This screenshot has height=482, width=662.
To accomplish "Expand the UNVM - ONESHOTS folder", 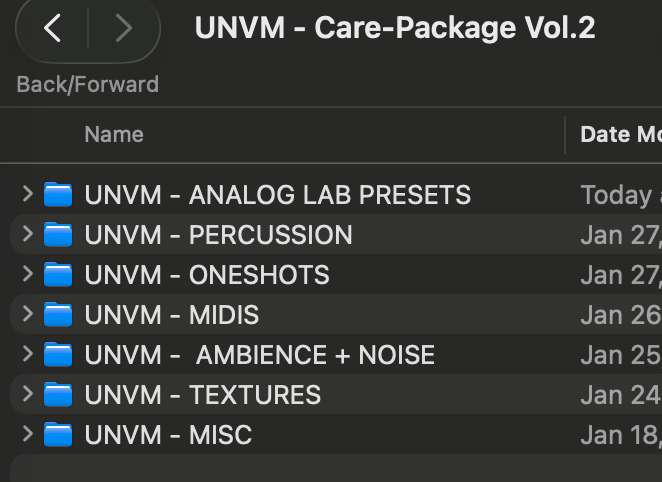I will (28, 274).
